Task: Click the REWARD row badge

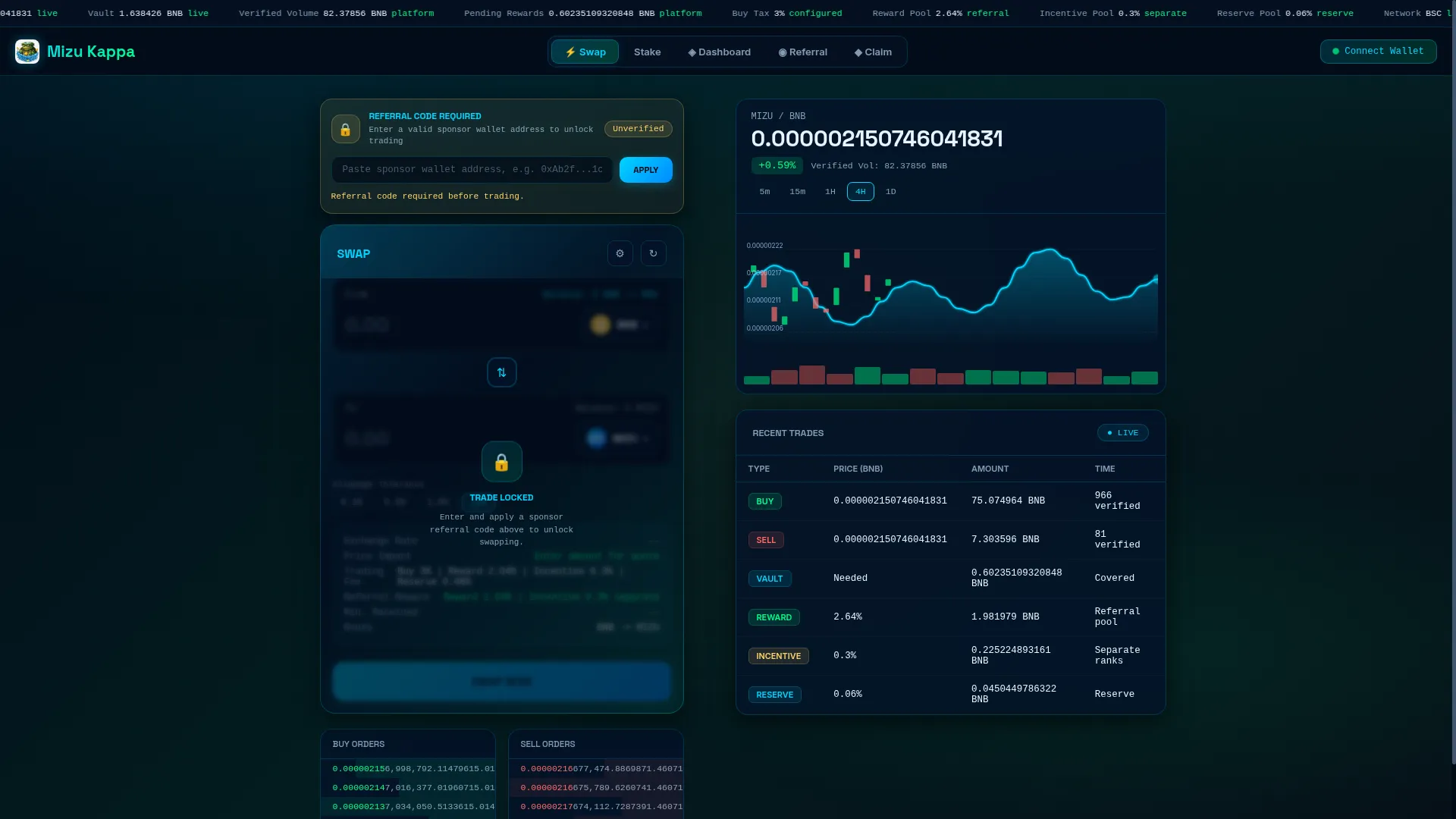Action: point(774,617)
